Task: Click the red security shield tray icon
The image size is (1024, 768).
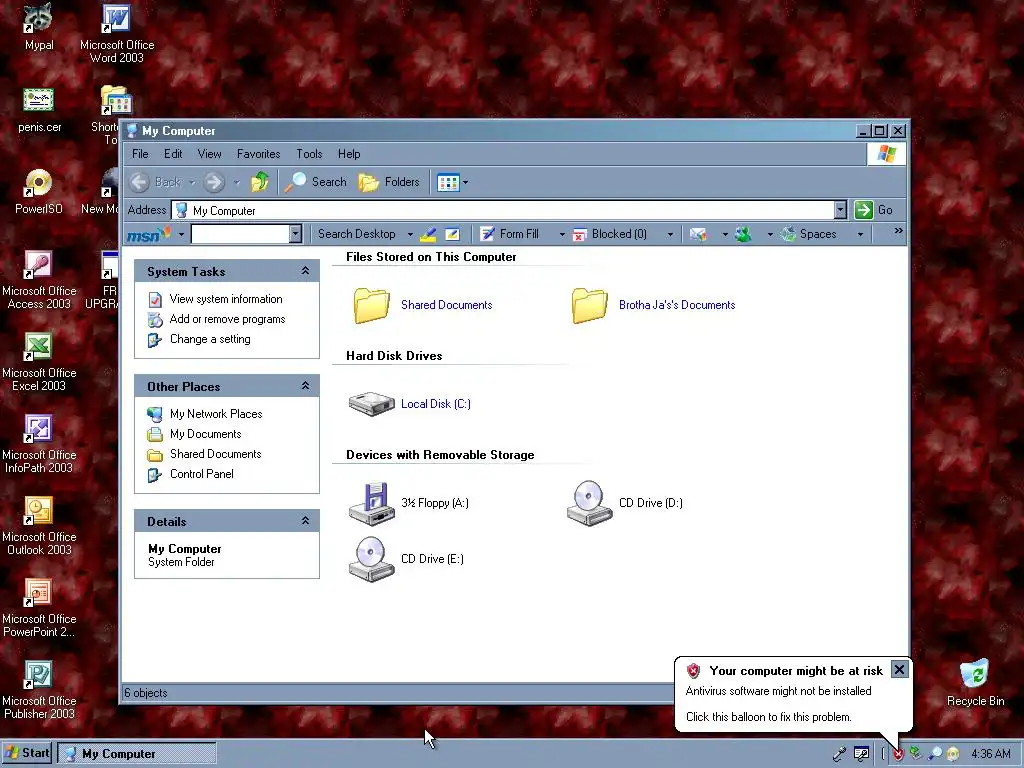Action: point(899,754)
